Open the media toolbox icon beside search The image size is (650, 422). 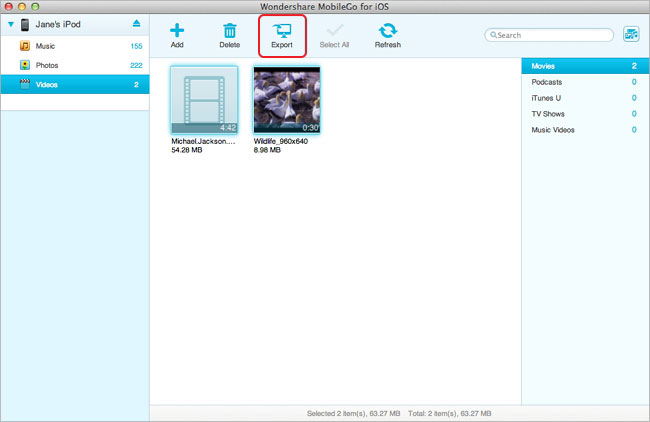click(x=631, y=34)
